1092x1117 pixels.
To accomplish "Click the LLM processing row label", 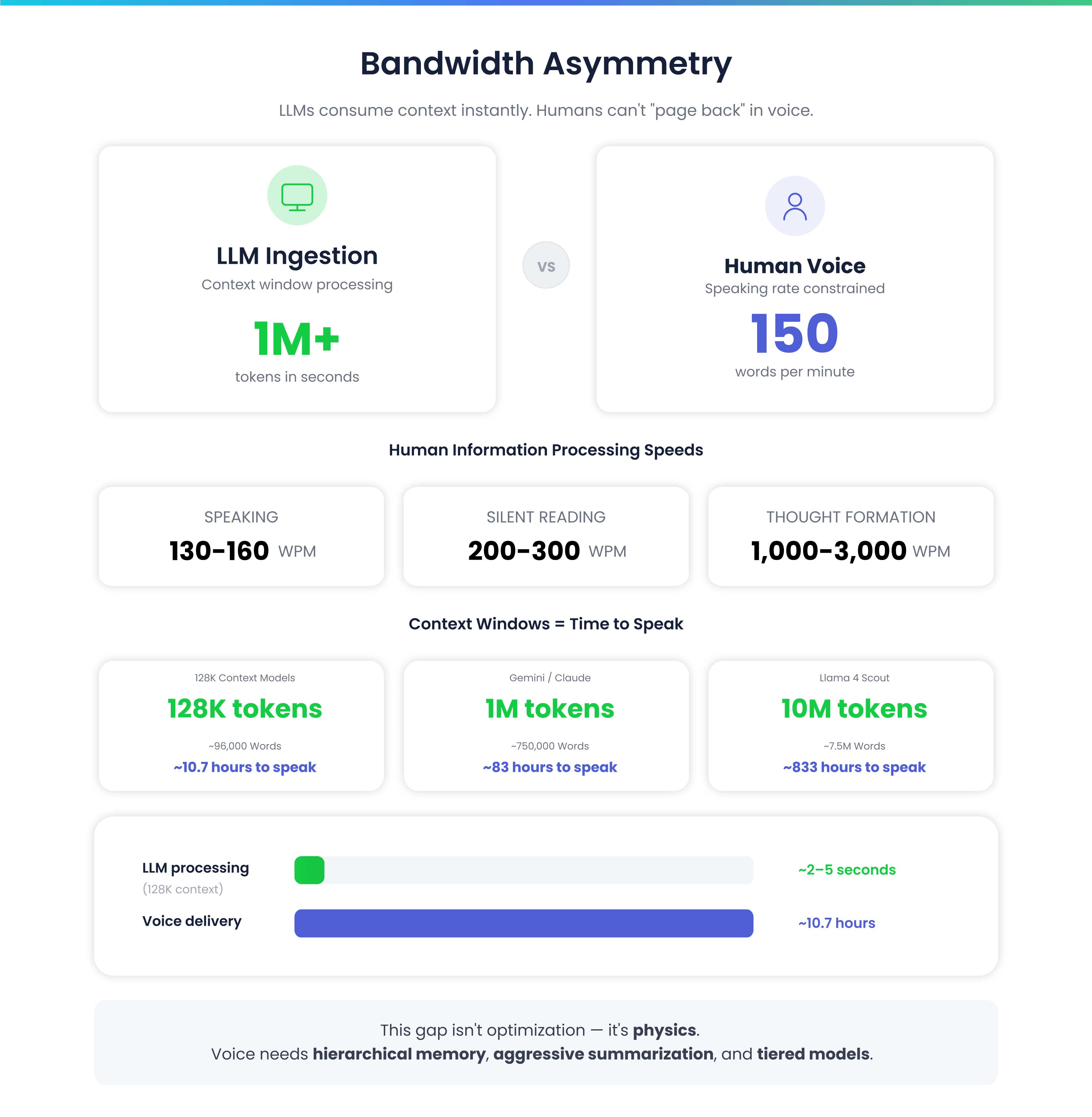I will click(196, 868).
